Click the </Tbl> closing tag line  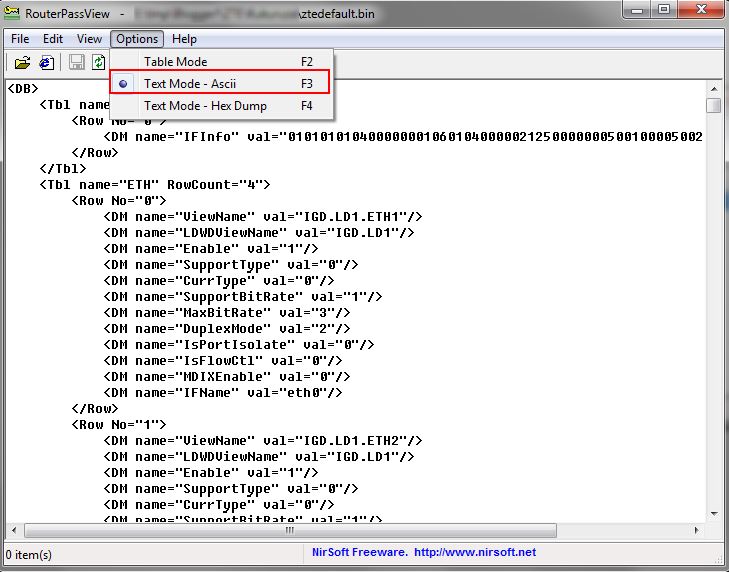(63, 168)
